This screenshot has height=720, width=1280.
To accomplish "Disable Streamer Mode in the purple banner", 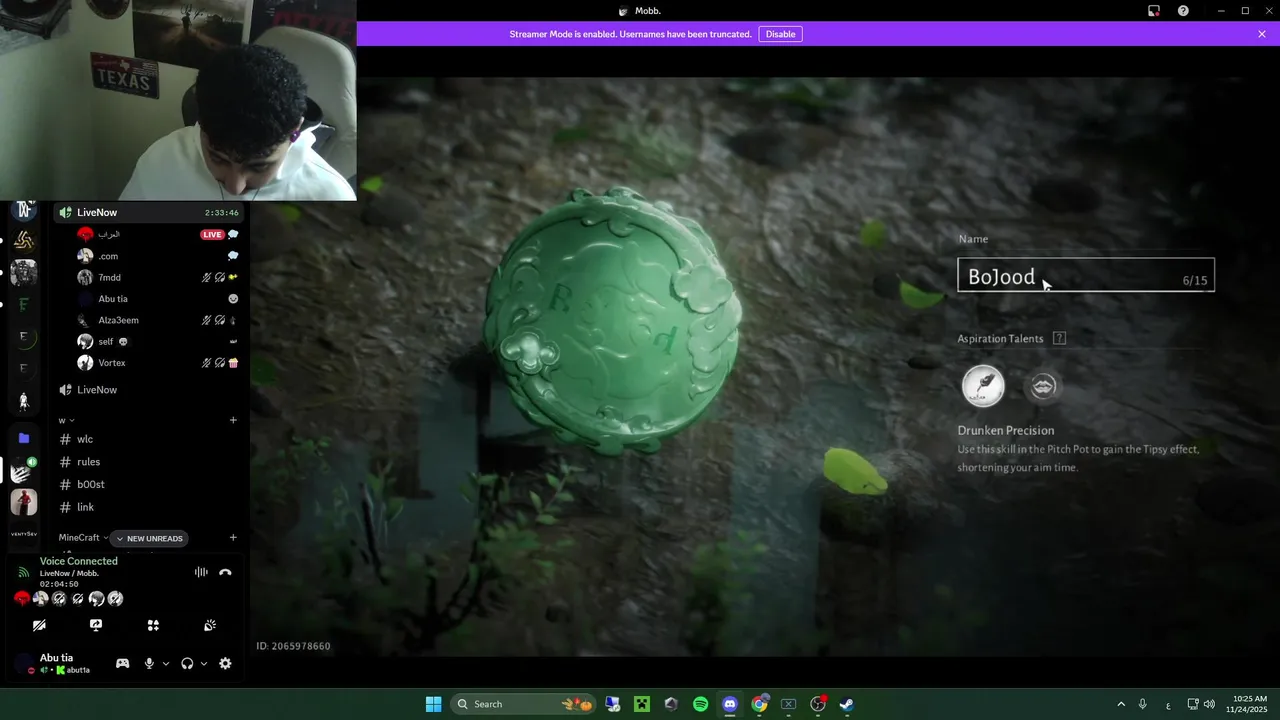I will tap(780, 34).
